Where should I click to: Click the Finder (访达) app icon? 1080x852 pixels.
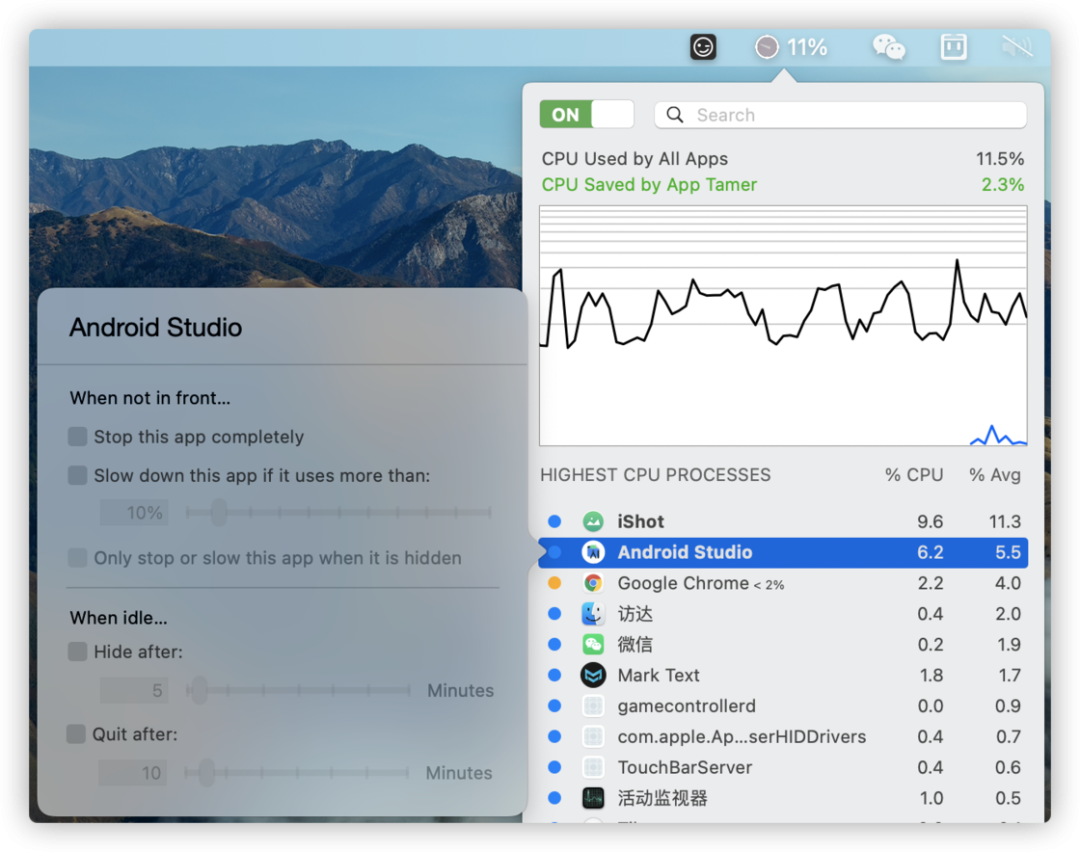593,614
